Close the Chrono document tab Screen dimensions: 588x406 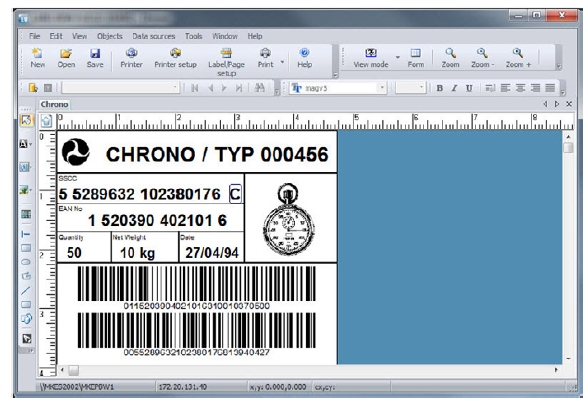click(x=569, y=104)
